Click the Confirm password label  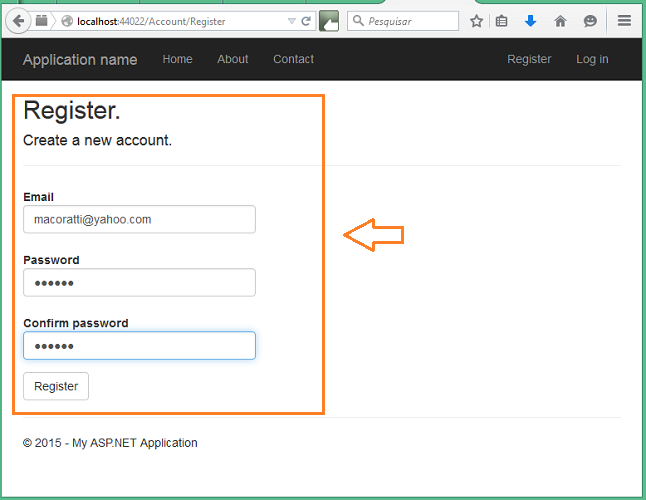click(76, 323)
